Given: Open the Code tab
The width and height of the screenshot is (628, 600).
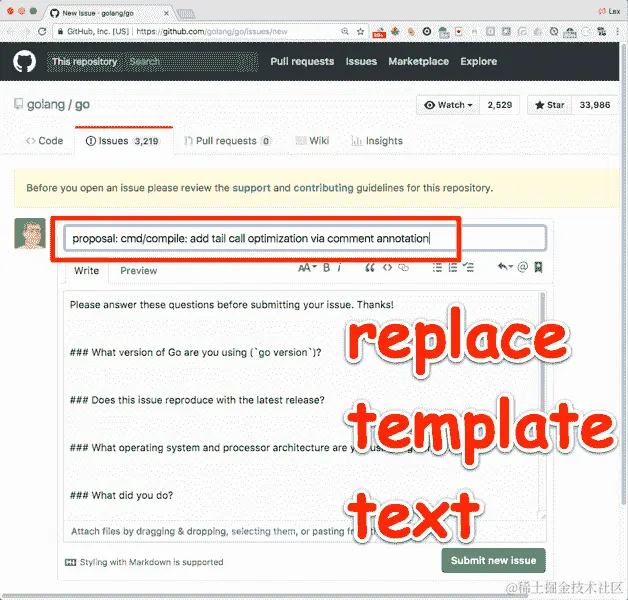Looking at the screenshot, I should coord(44,141).
